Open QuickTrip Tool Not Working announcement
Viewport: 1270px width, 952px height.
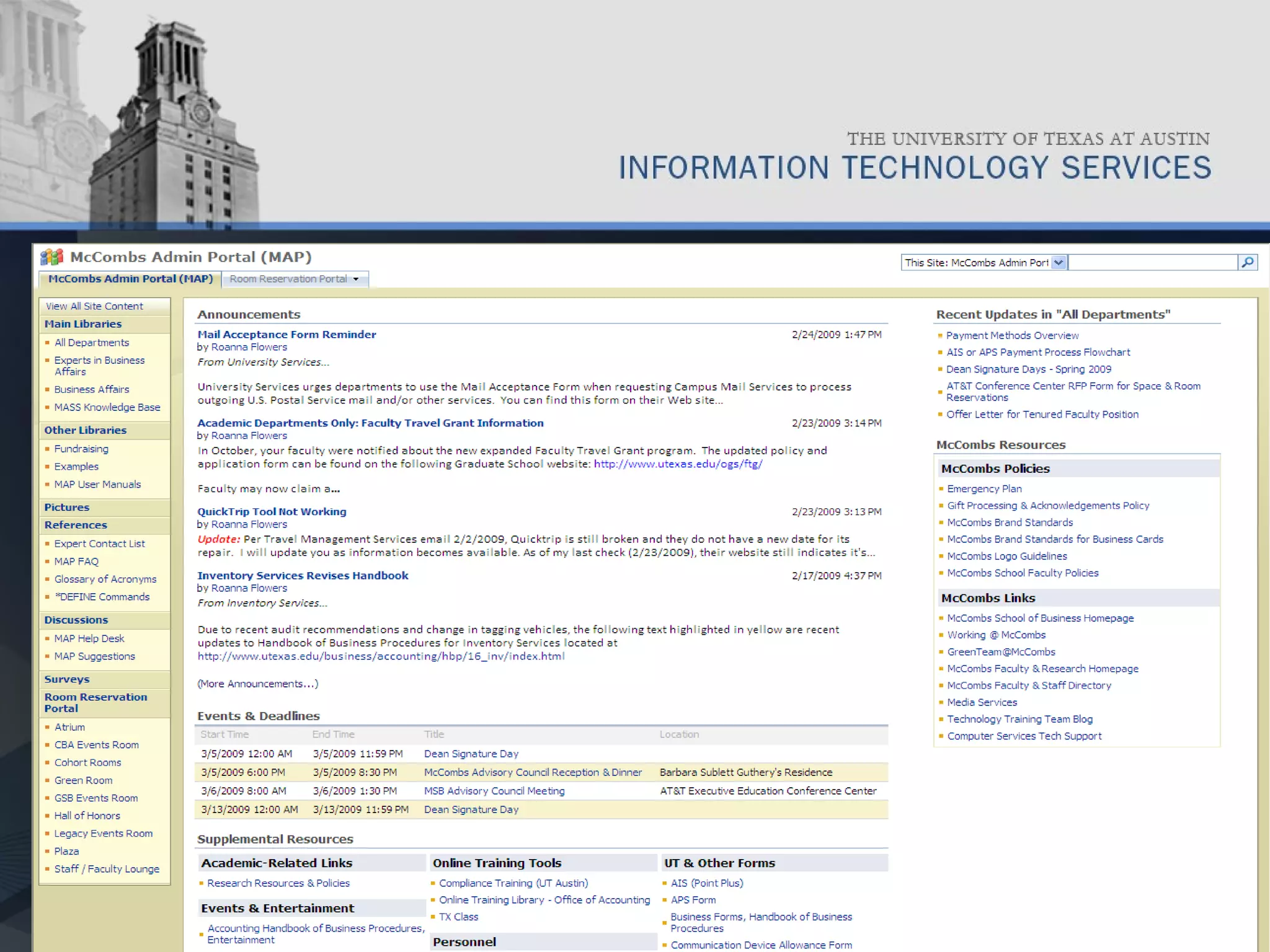coord(272,512)
